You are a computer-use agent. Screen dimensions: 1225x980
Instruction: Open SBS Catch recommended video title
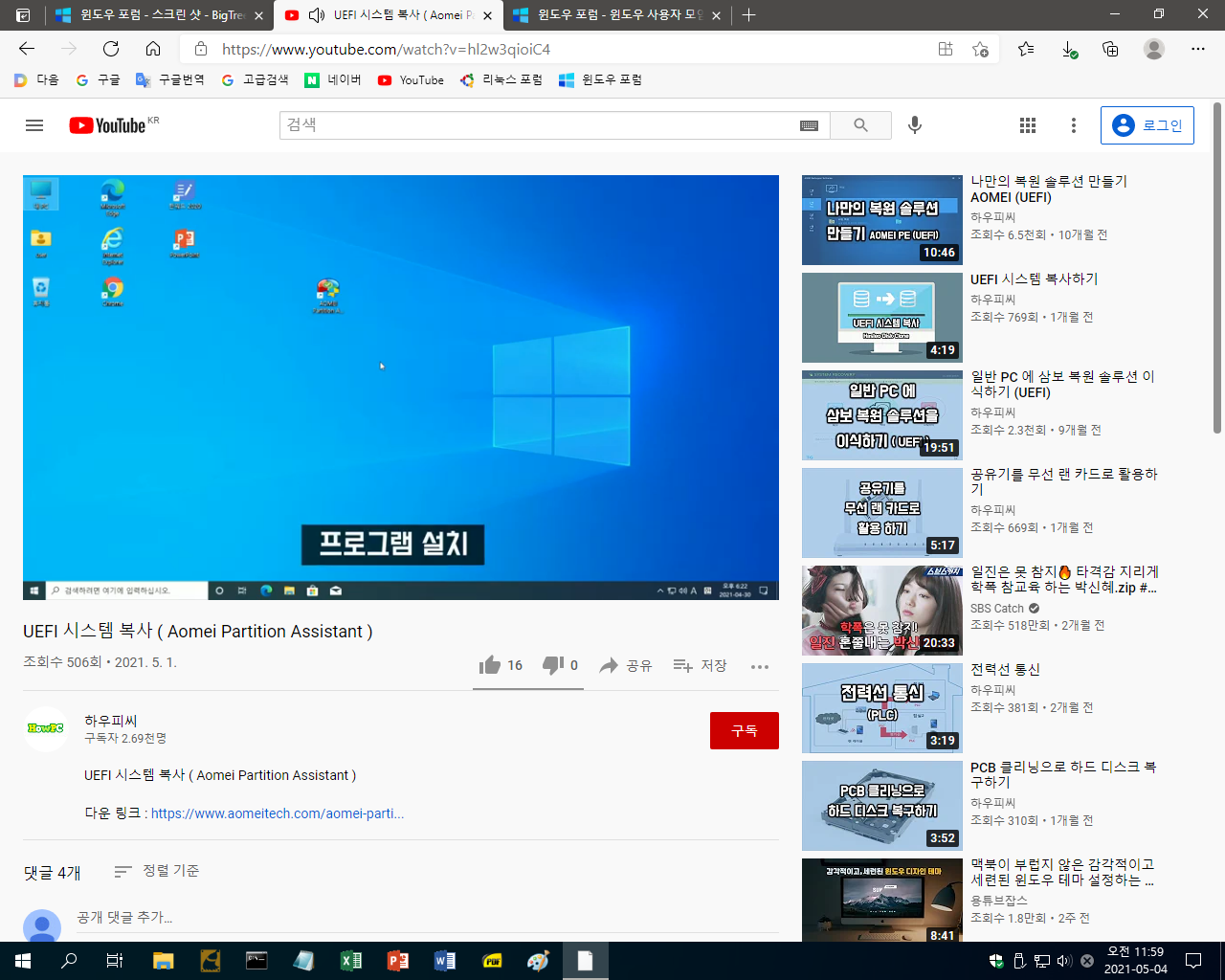tap(1064, 580)
